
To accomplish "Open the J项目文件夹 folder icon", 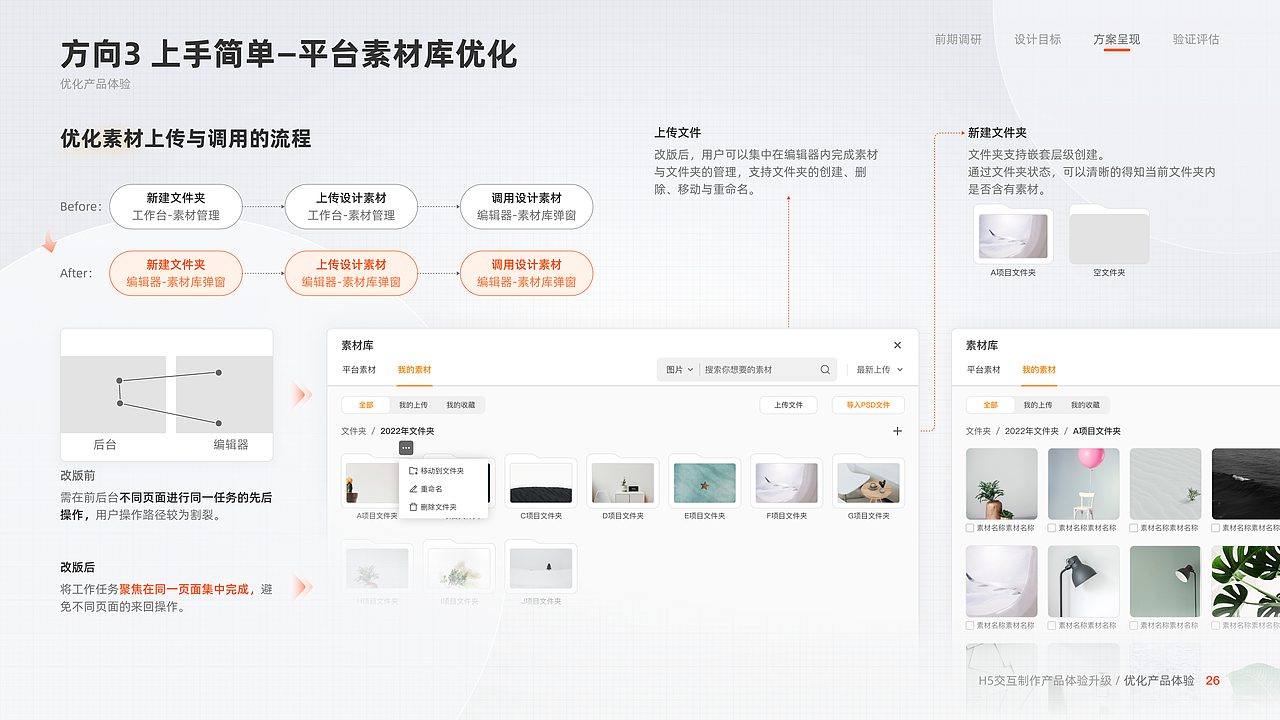I will coord(541,567).
